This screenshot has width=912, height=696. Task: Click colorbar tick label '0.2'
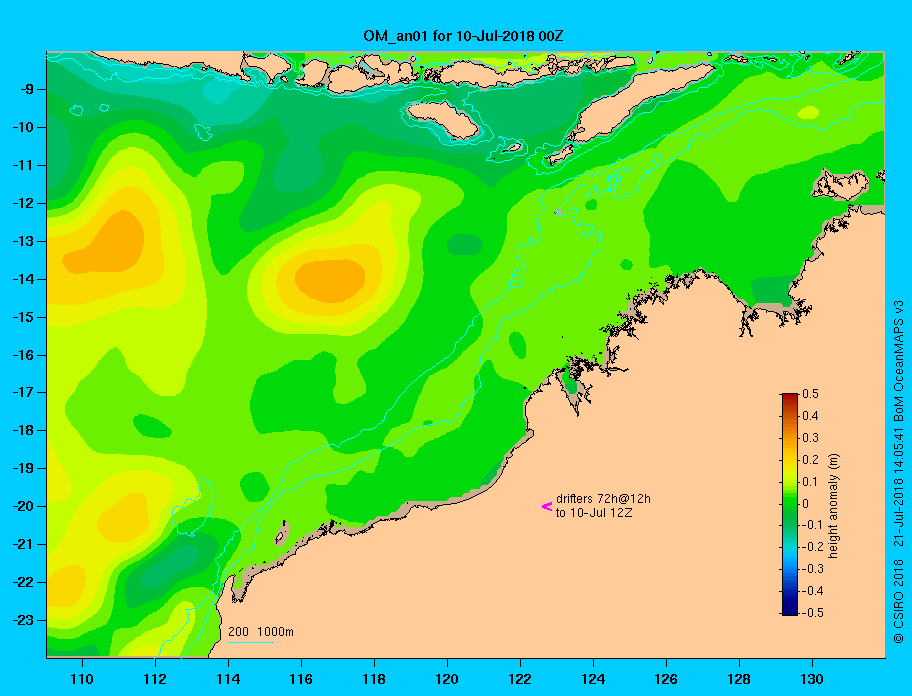click(x=810, y=459)
